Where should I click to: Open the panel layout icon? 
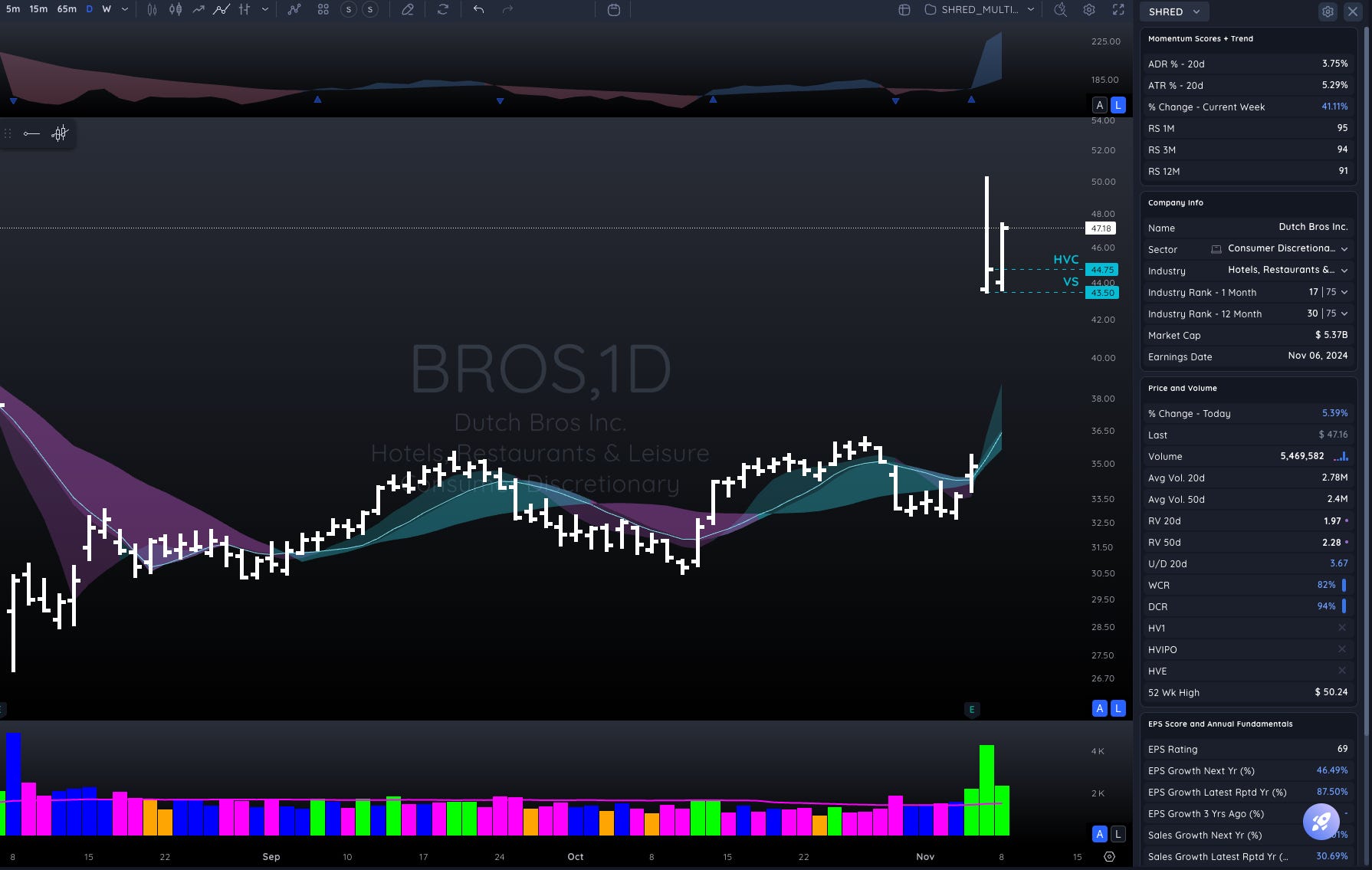pos(904,9)
